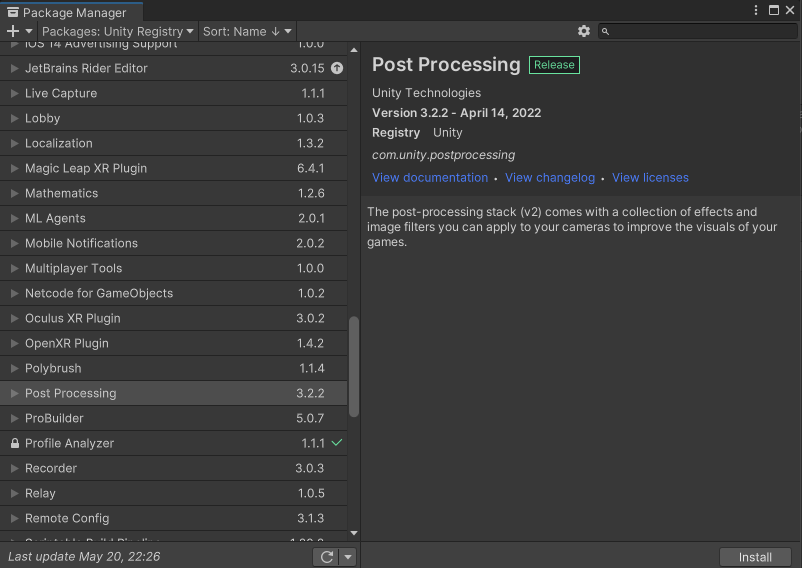Click the Profile Analyzer lock icon
This screenshot has height=568, width=802.
click(x=15, y=443)
